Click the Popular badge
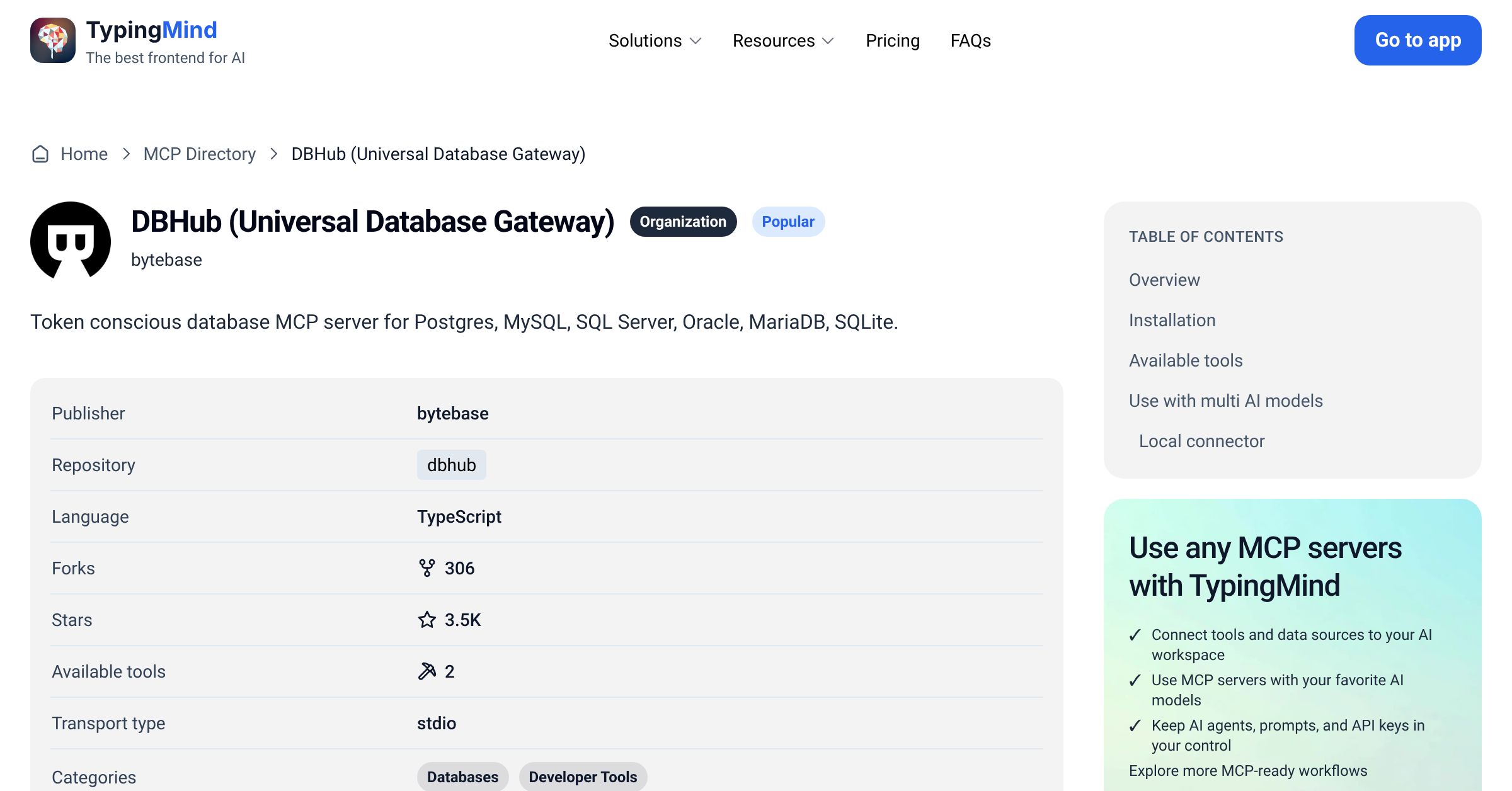This screenshot has height=791, width=1512. pyautogui.click(x=788, y=222)
